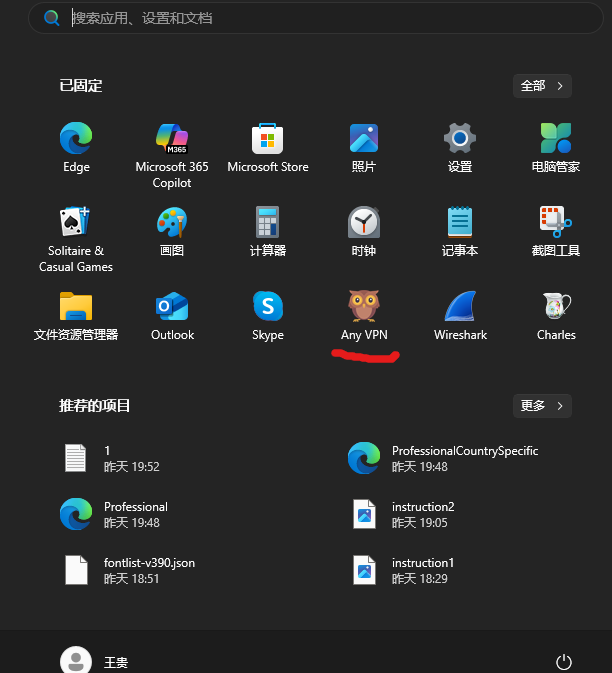The width and height of the screenshot is (612, 673).
Task: Open the Edge browser app
Action: tap(76, 139)
